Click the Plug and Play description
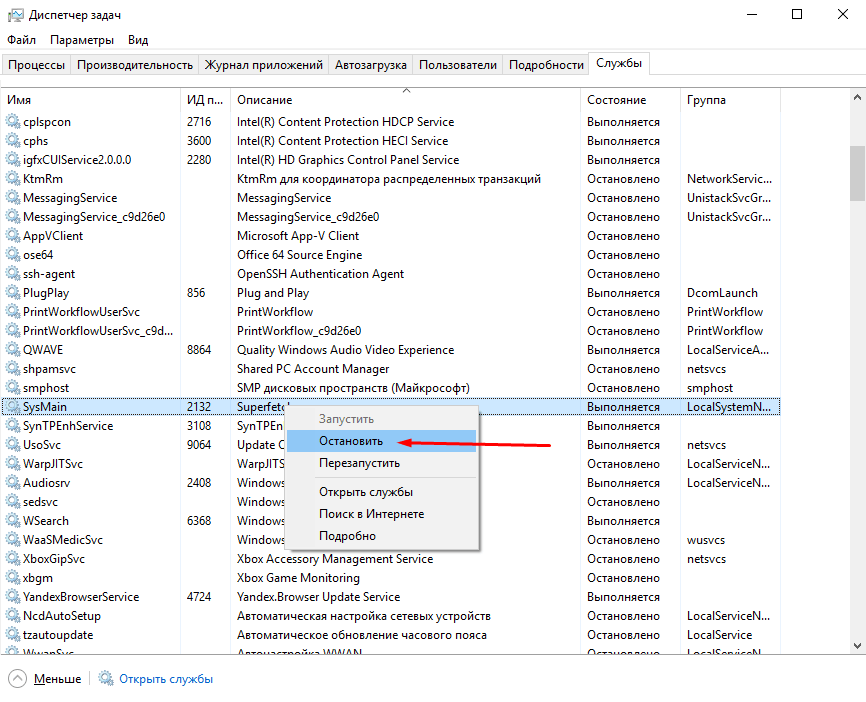This screenshot has height=702, width=866. click(x=273, y=293)
